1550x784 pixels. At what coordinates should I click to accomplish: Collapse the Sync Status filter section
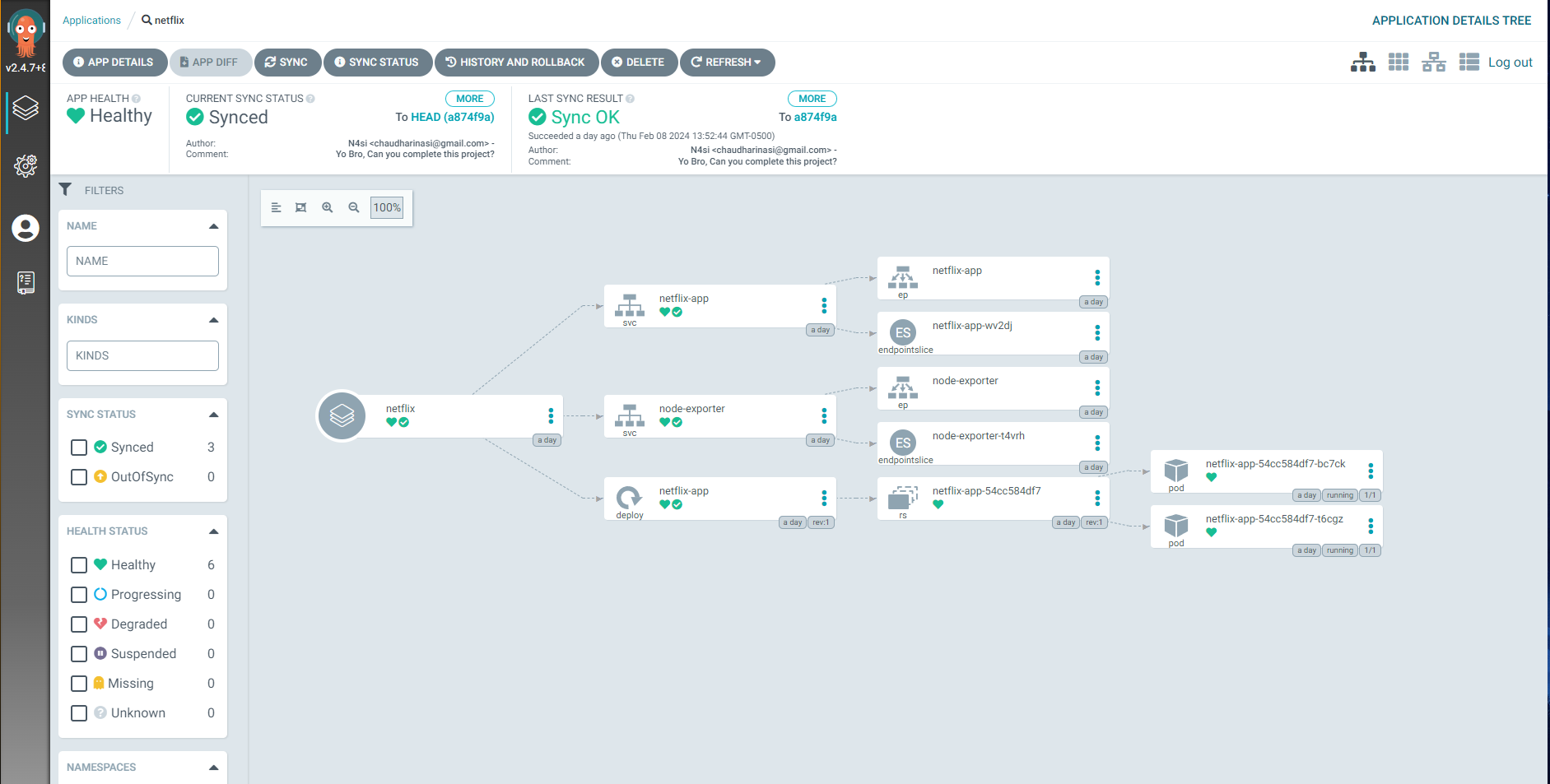213,415
